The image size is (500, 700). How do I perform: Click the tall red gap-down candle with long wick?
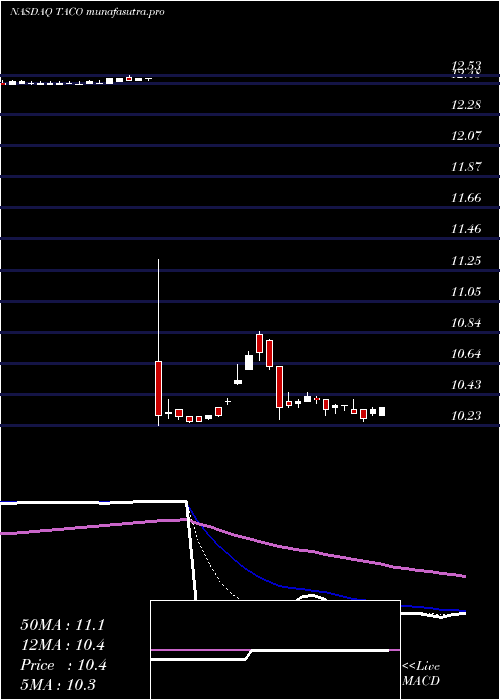click(x=158, y=342)
